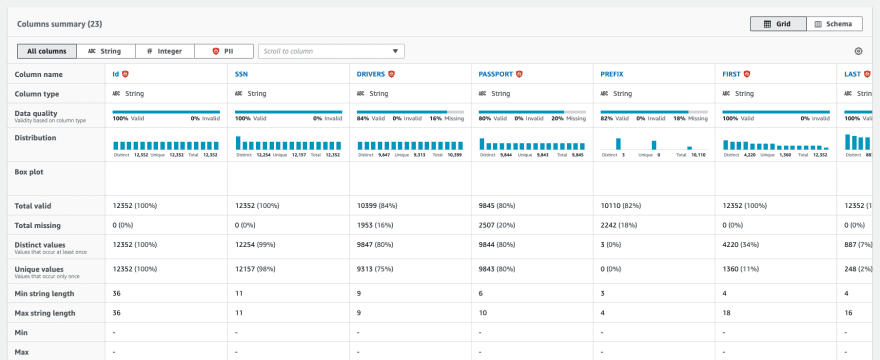Screen dimensions: 880x360
Task: Click the PII shield icon next to Id
Action: point(126,74)
